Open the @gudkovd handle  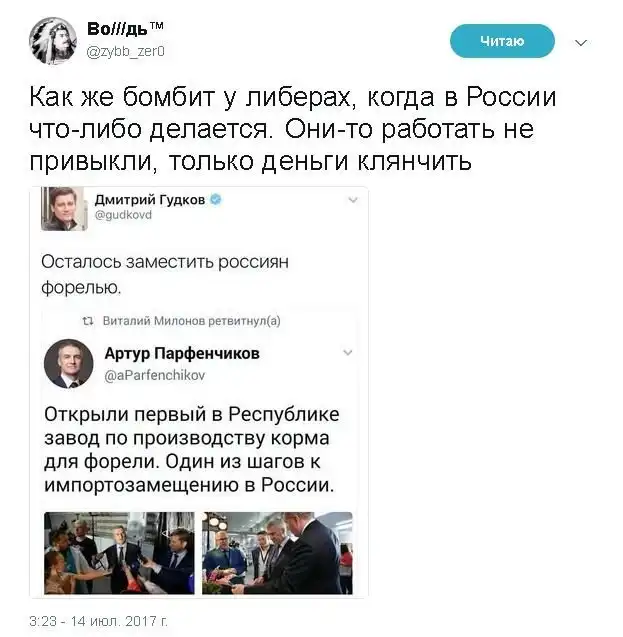coord(123,215)
